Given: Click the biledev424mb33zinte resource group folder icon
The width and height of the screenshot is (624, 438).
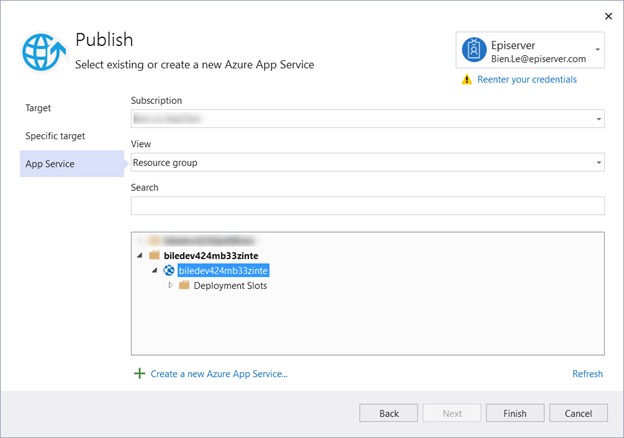Looking at the screenshot, I should click(x=154, y=256).
